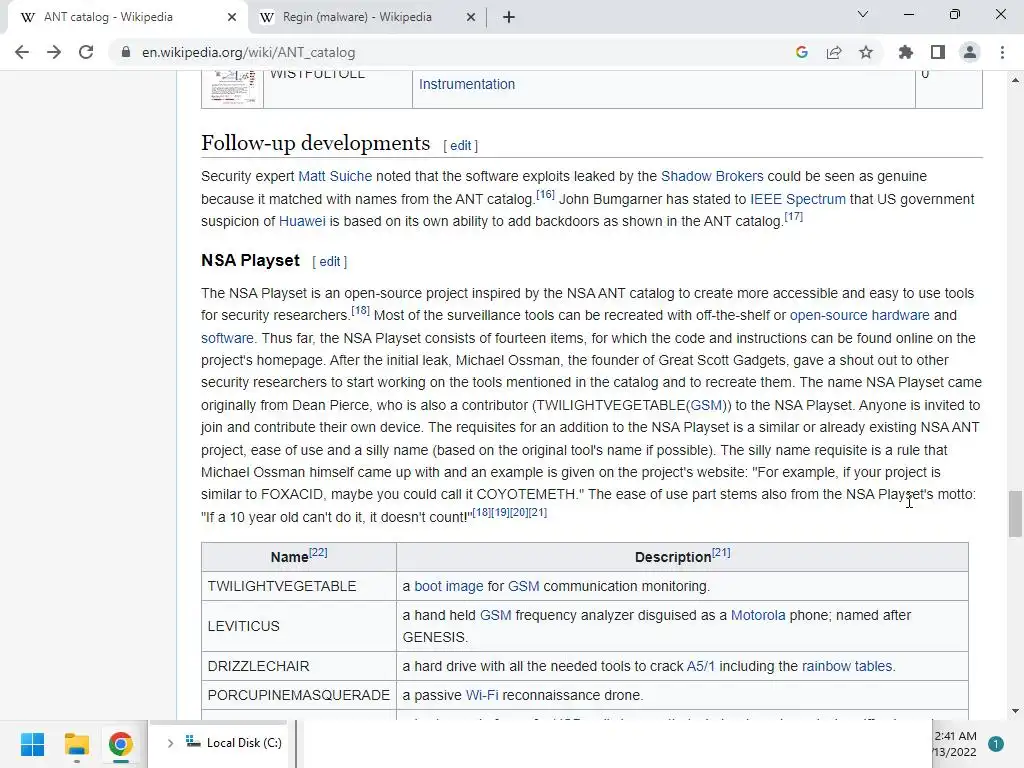Viewport: 1024px width, 768px height.
Task: Open citation 21 beside Description header
Action: [721, 552]
